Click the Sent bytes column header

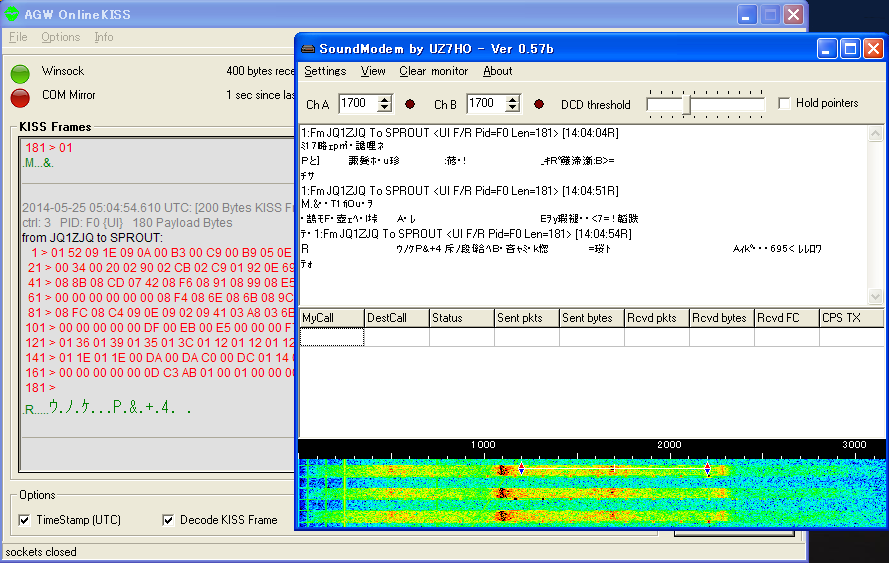point(591,318)
